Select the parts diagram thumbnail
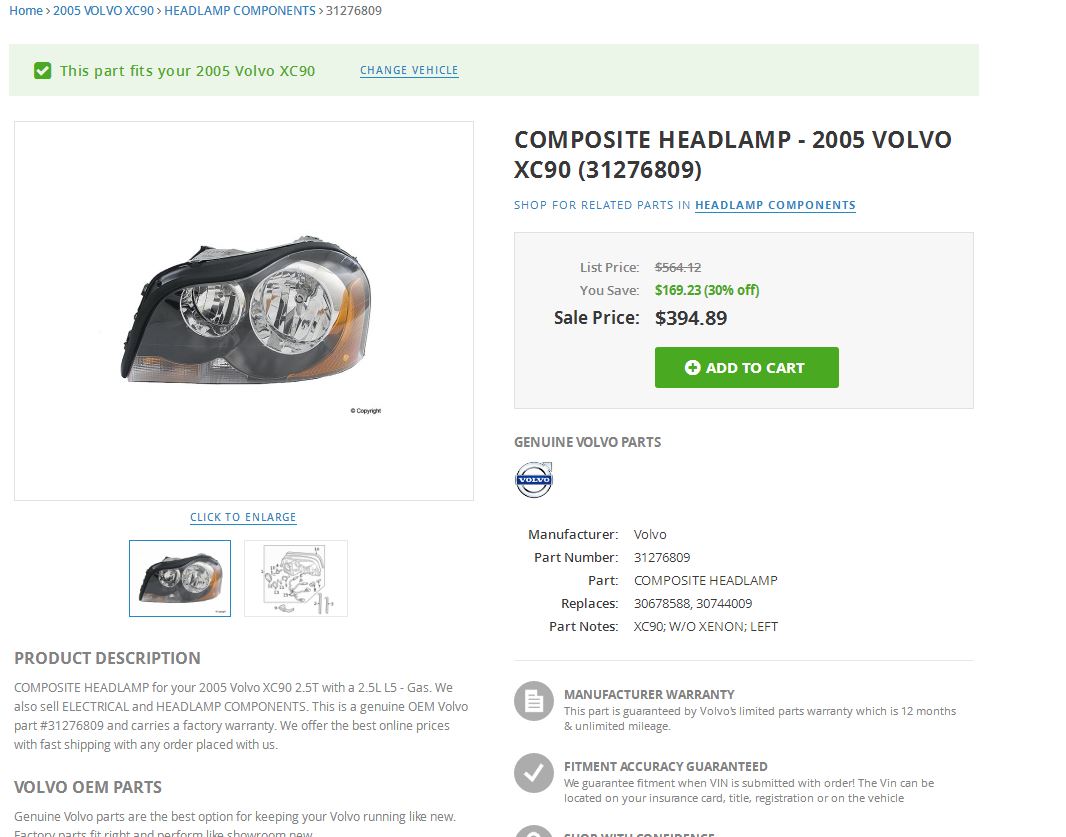1066x837 pixels. [295, 578]
